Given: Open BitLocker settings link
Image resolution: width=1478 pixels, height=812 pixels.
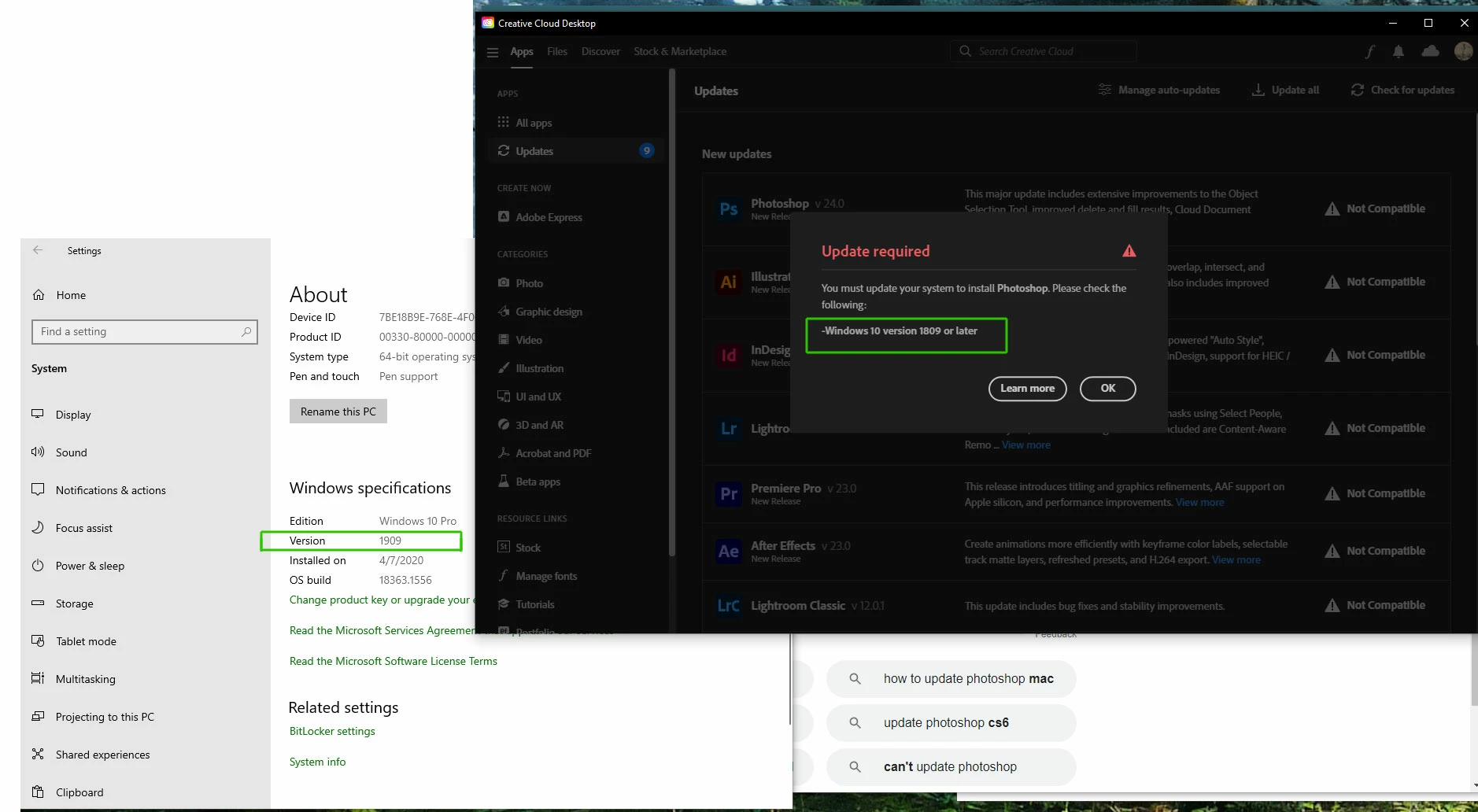Looking at the screenshot, I should pos(332,731).
